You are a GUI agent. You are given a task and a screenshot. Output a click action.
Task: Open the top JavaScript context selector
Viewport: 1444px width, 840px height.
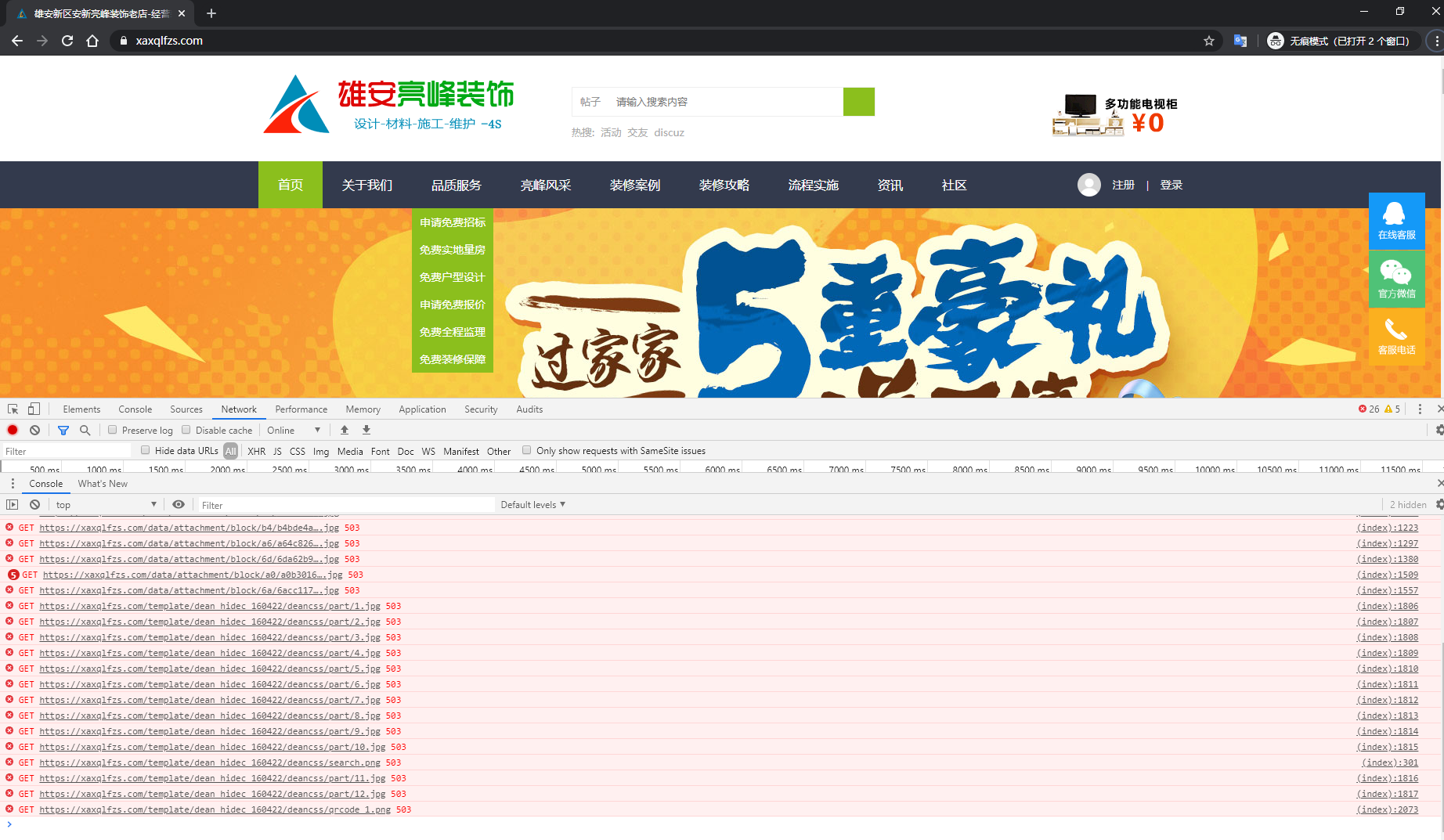click(x=106, y=505)
